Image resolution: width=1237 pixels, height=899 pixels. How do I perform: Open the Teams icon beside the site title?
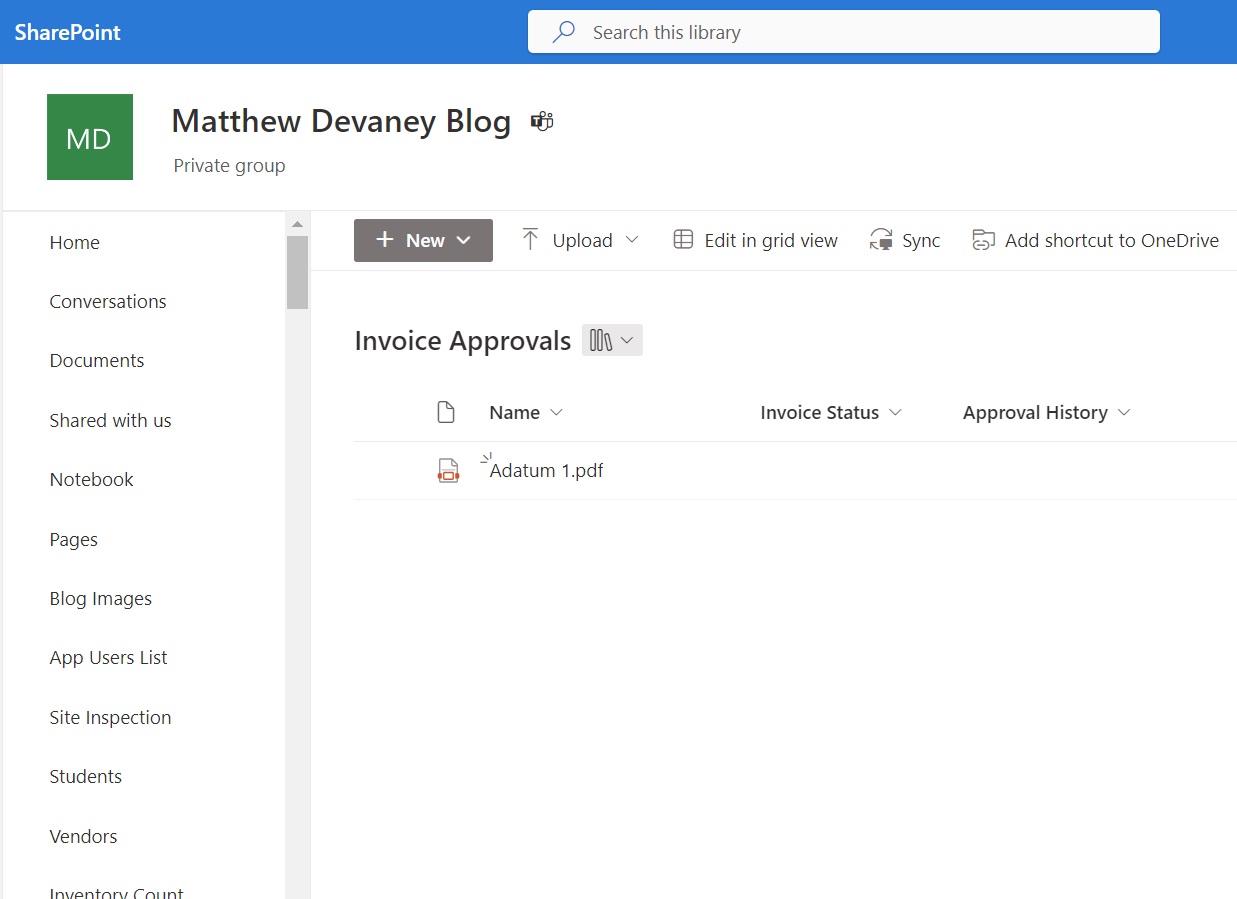pyautogui.click(x=541, y=121)
